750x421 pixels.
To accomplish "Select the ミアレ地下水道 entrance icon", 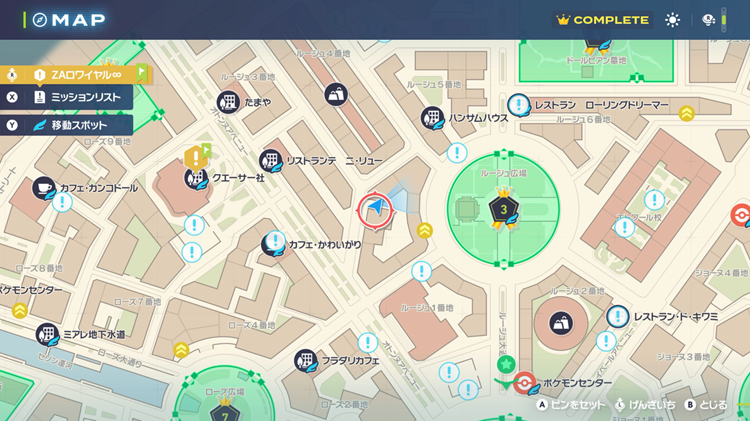I will point(47,334).
